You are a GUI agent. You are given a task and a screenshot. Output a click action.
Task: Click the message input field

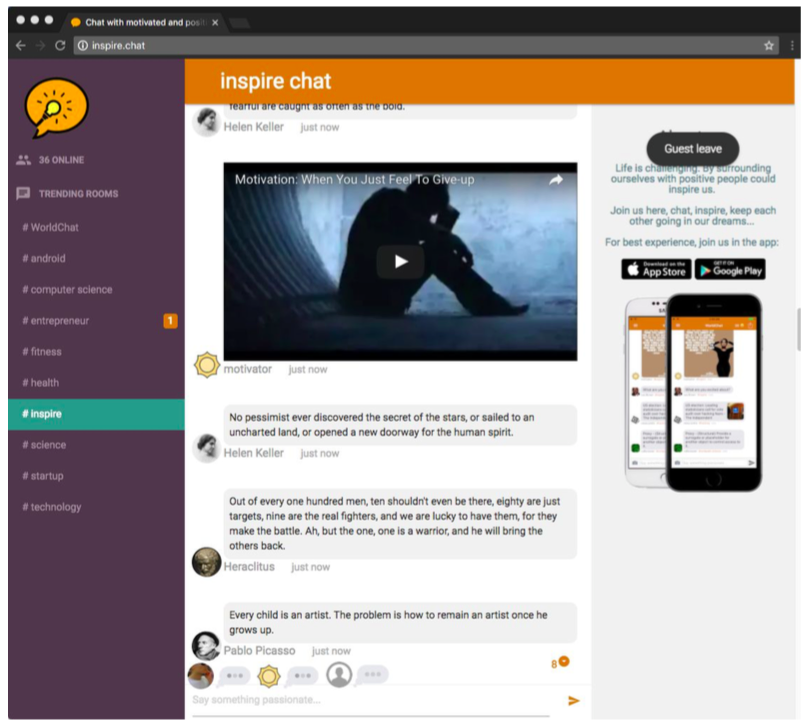click(x=370, y=700)
